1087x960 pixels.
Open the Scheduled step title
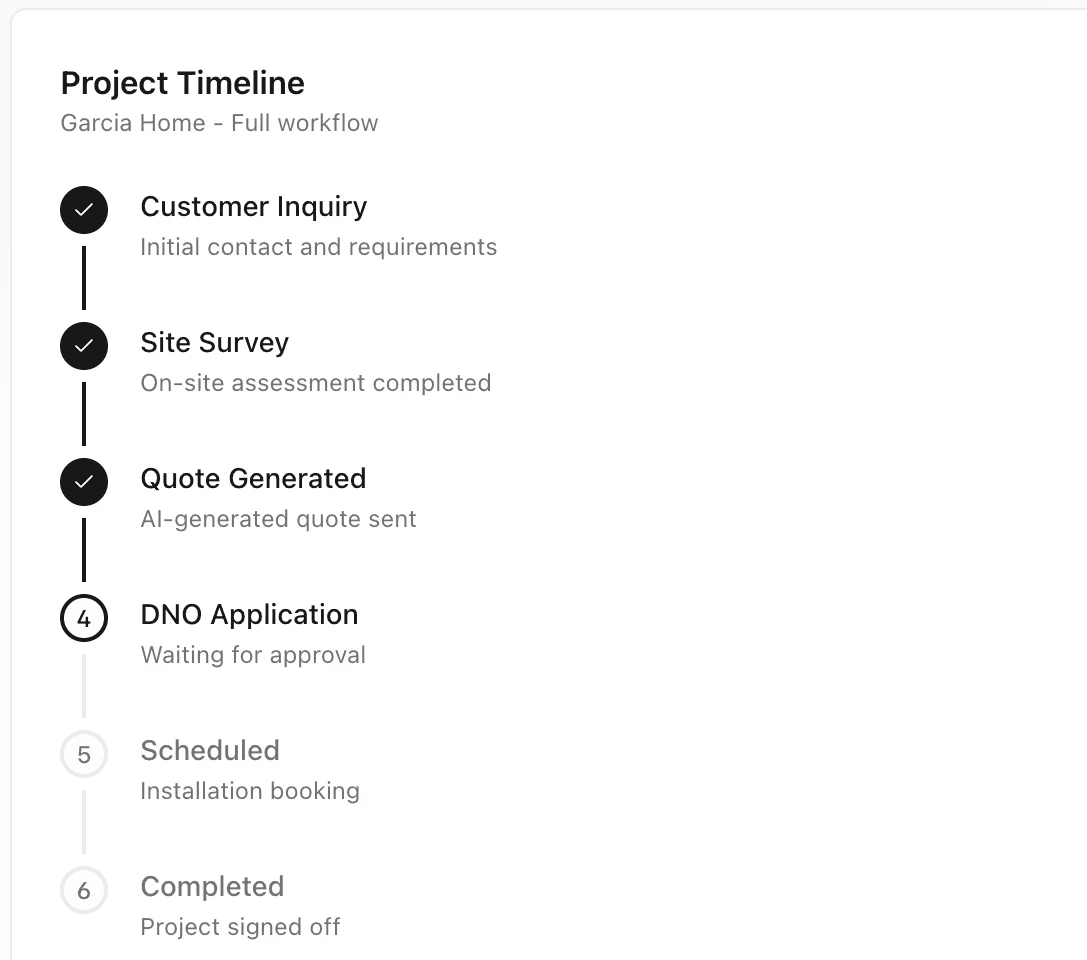[210, 751]
